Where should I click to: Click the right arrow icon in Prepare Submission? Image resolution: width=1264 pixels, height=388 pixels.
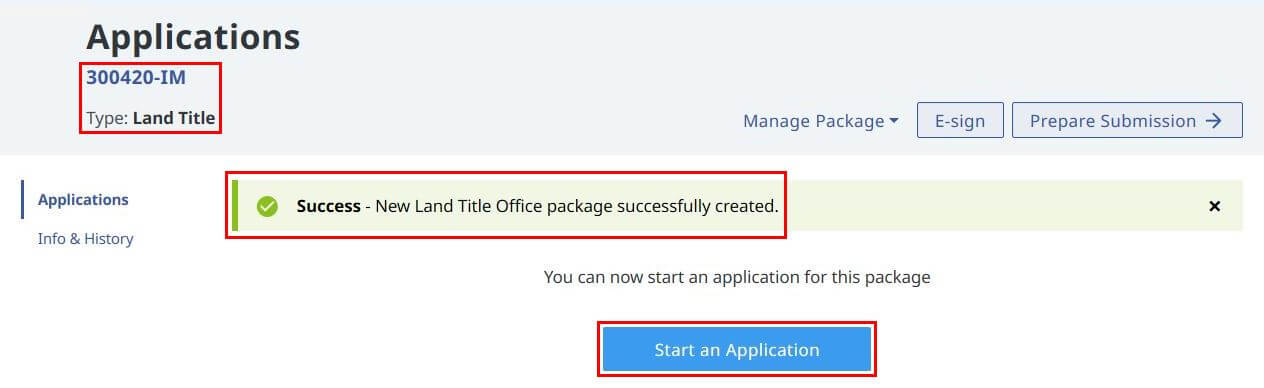click(1213, 121)
